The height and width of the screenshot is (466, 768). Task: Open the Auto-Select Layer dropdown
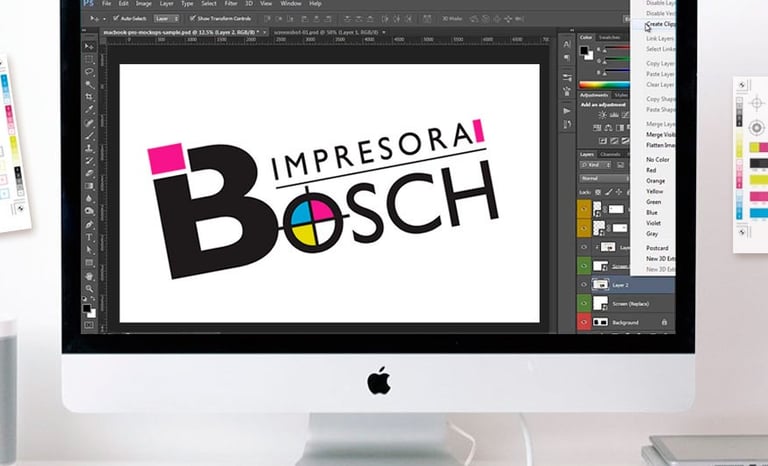tap(168, 19)
